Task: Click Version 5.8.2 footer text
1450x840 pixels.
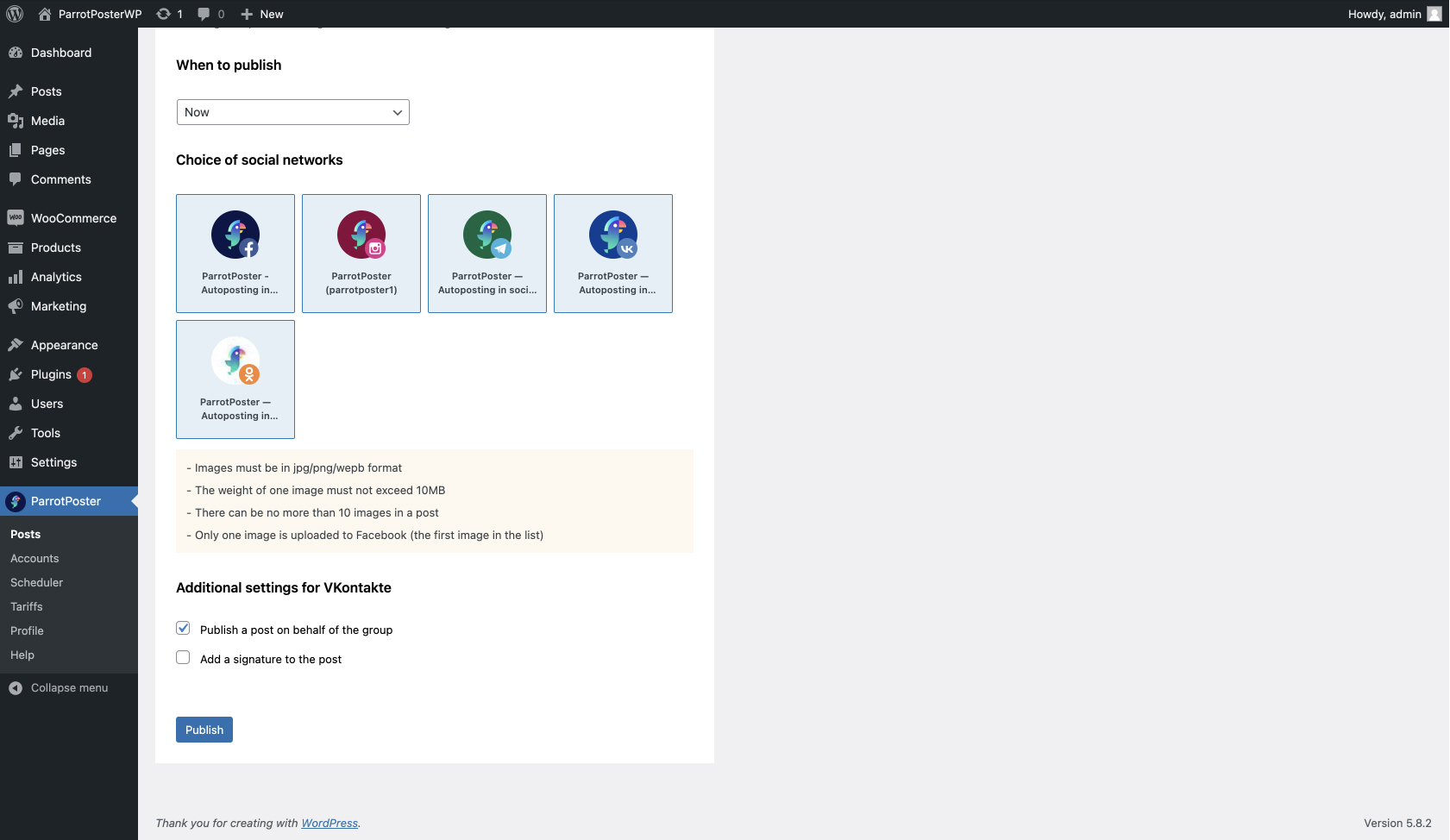Action: tap(1397, 824)
